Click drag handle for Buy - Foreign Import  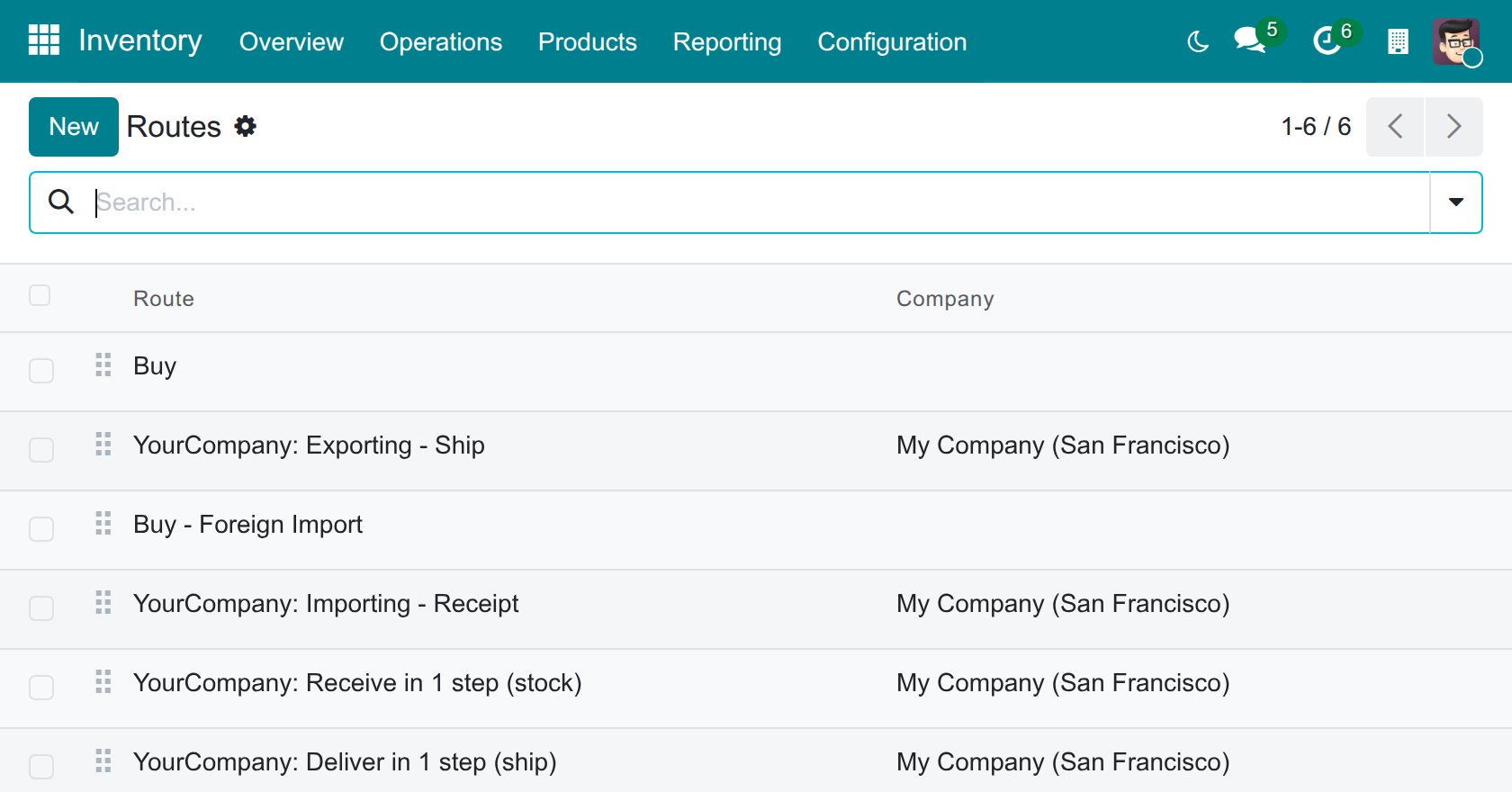coord(103,523)
